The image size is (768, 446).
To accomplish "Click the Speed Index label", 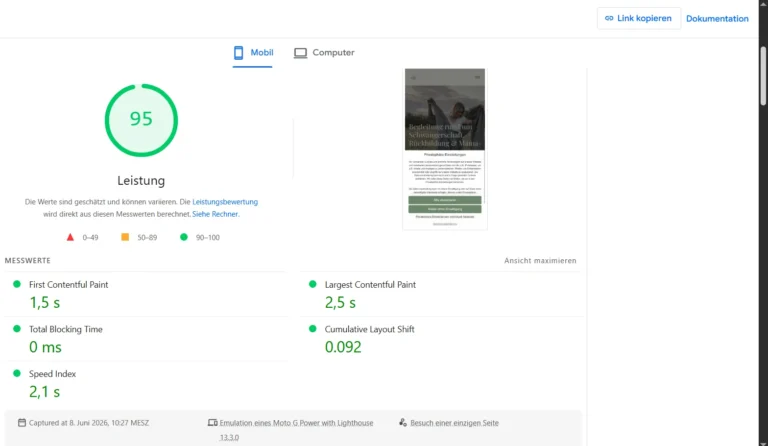I will point(52,374).
